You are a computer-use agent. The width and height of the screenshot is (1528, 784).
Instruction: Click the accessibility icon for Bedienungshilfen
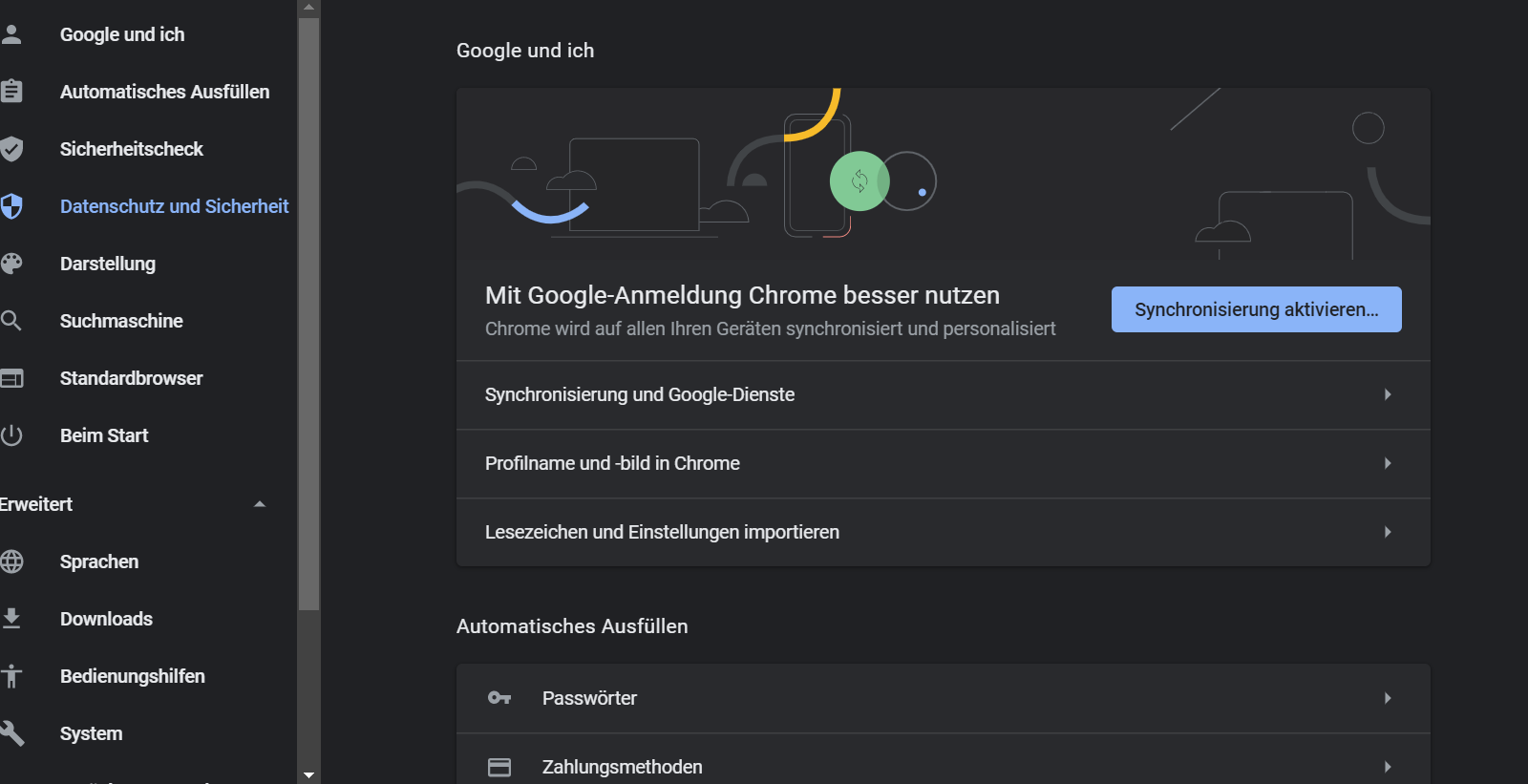pos(11,676)
